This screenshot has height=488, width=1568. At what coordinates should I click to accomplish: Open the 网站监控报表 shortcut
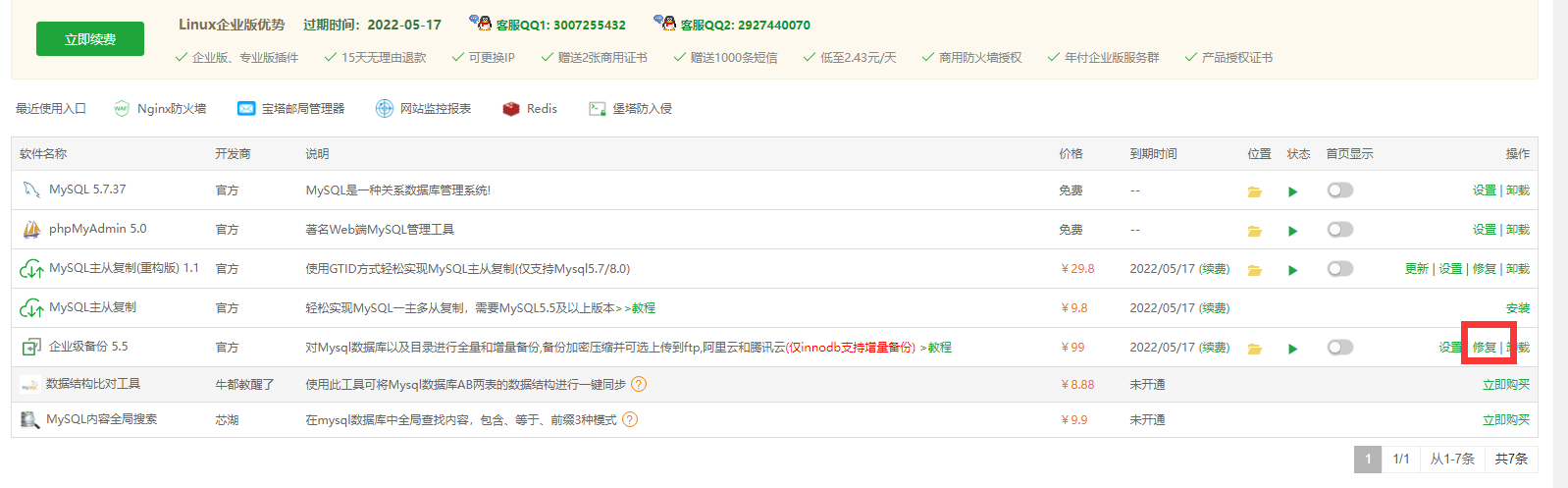424,109
